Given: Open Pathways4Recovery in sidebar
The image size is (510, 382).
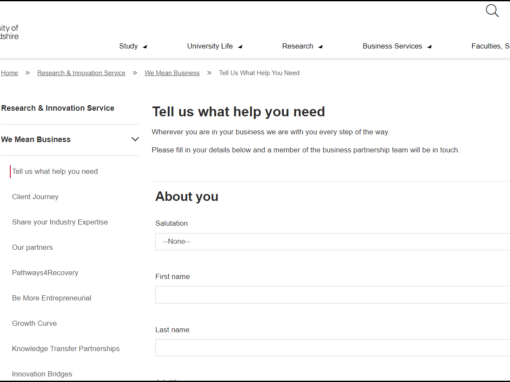Looking at the screenshot, I should pyautogui.click(x=45, y=273).
